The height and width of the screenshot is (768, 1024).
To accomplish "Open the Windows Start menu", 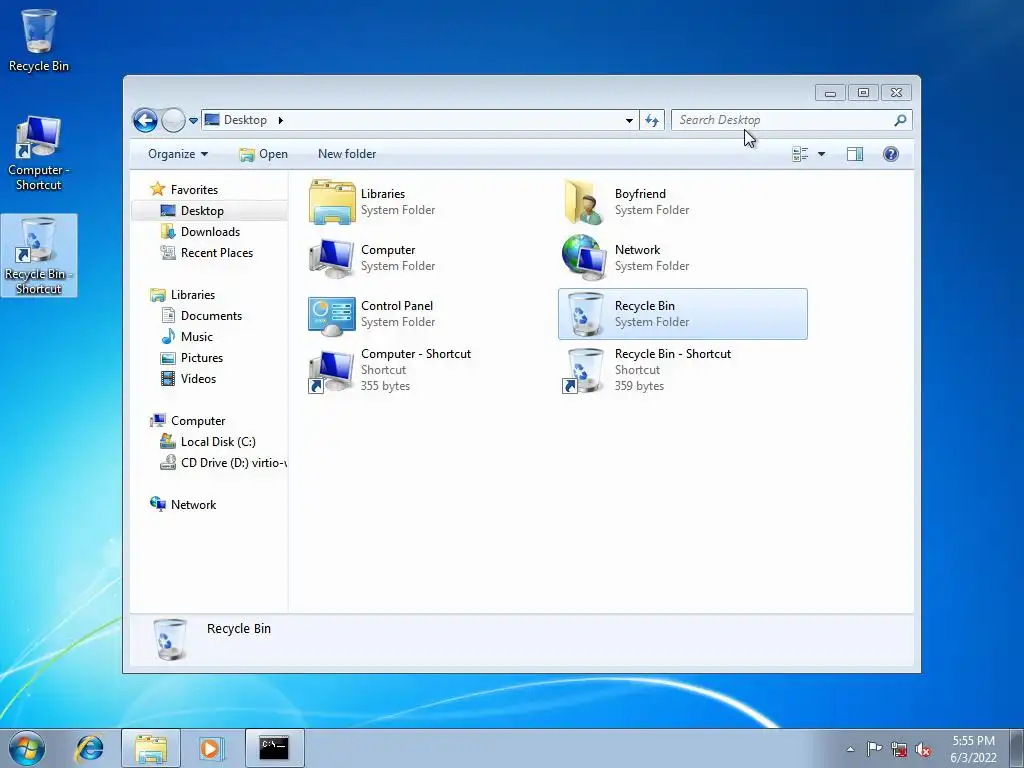I will coord(27,748).
